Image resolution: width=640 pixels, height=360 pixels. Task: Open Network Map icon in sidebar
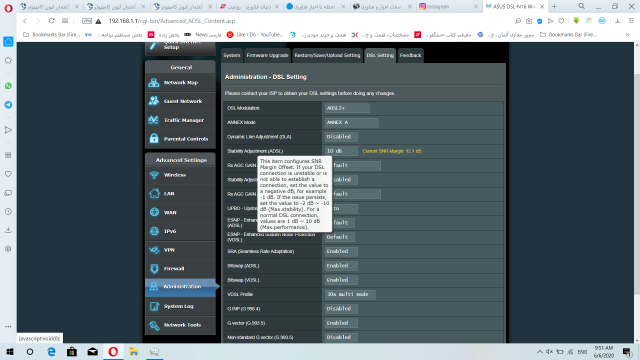coord(154,82)
